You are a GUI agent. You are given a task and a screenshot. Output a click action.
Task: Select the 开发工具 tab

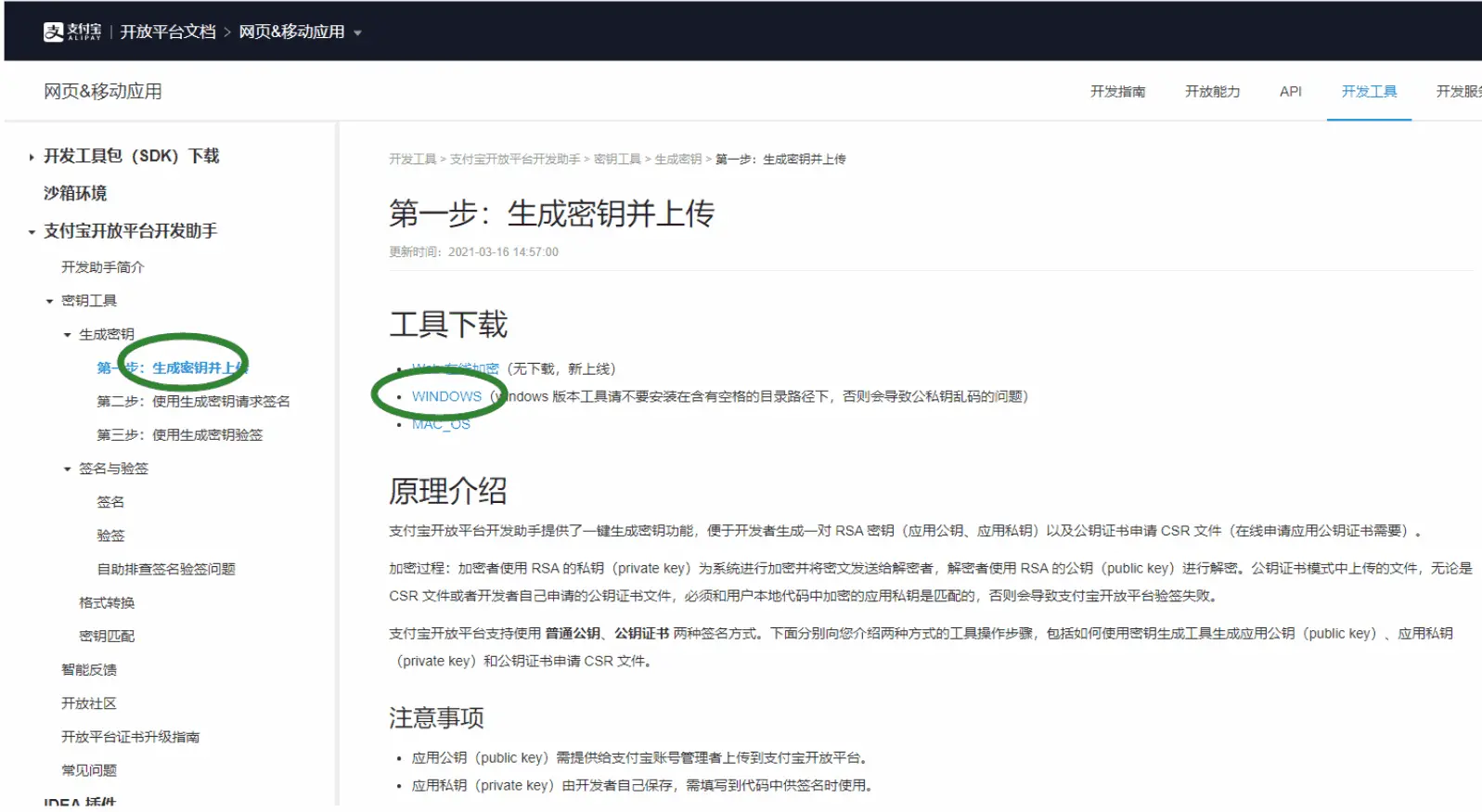click(x=1368, y=91)
